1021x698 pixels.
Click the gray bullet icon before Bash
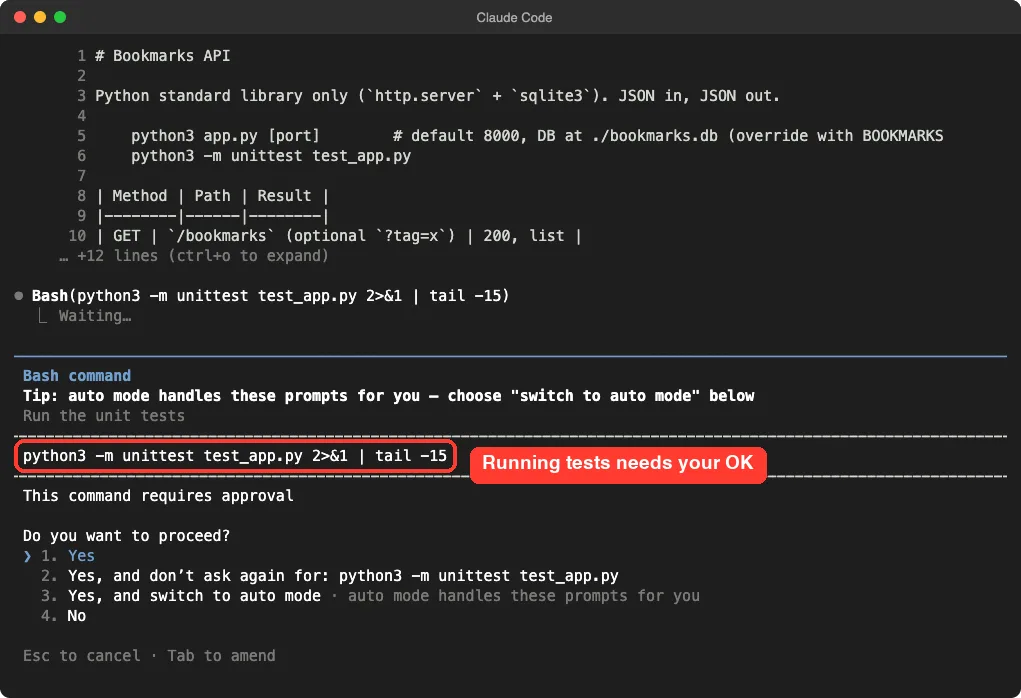click(19, 296)
